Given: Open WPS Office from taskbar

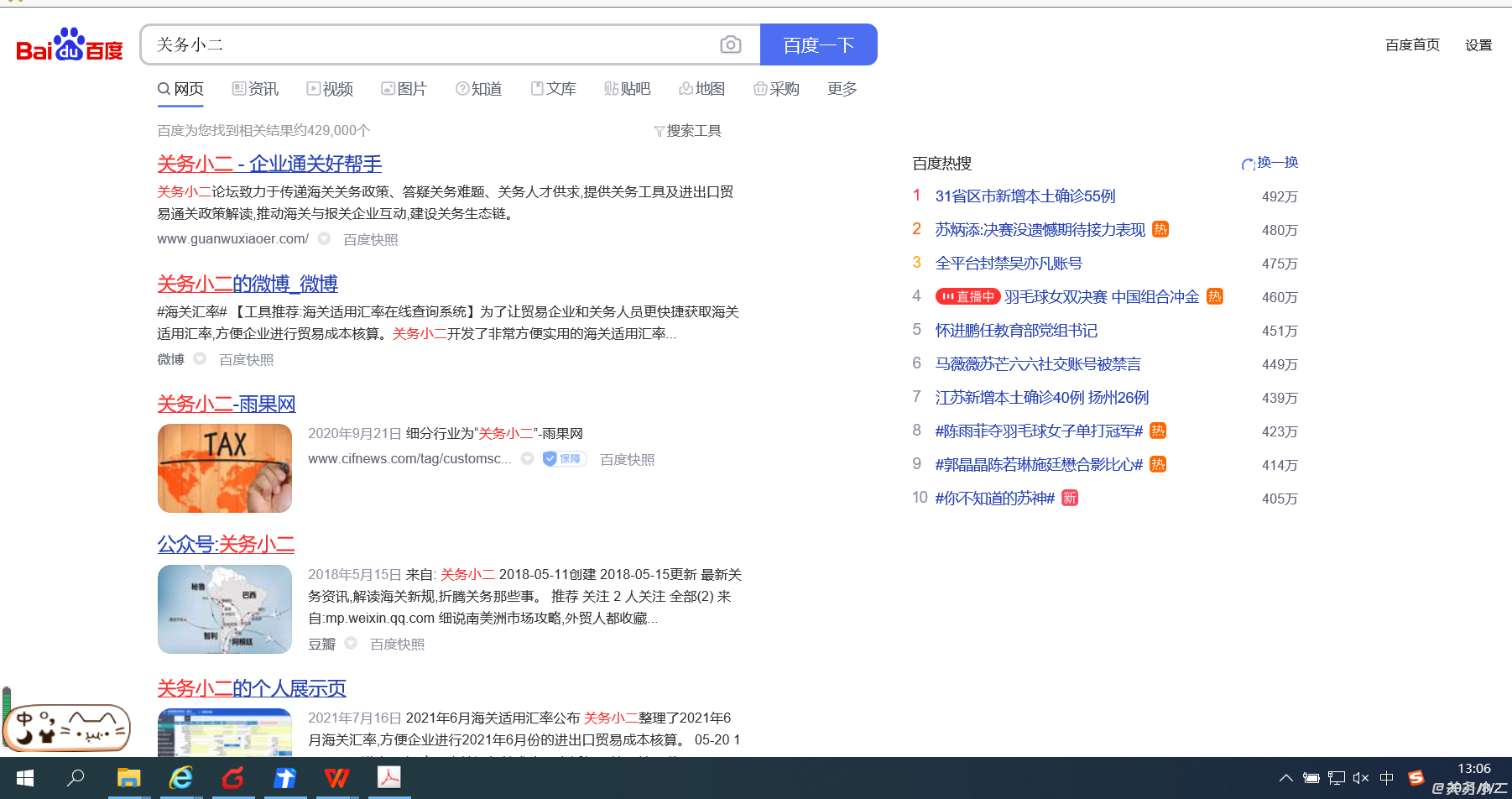Looking at the screenshot, I should click(336, 778).
